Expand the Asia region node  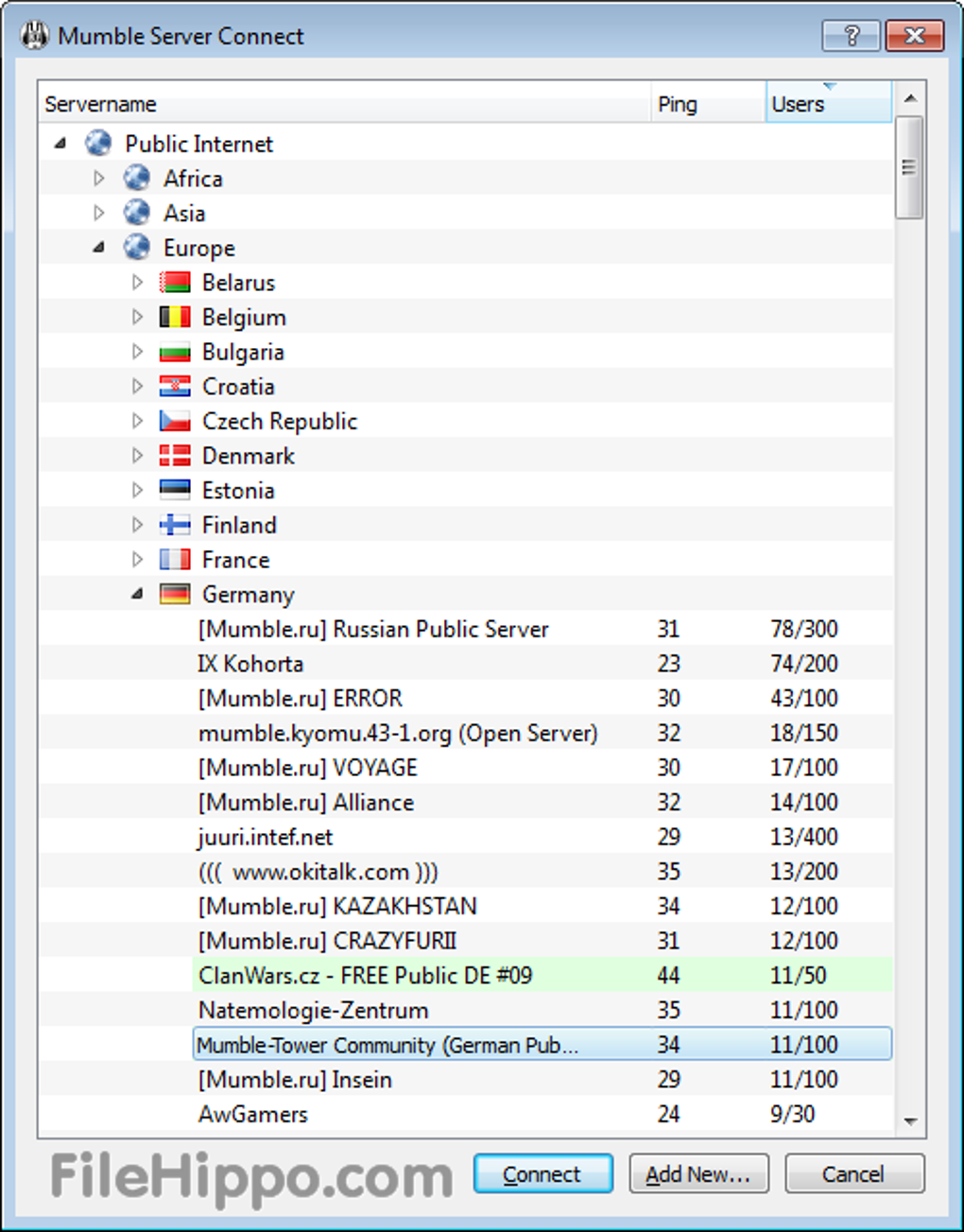pos(99,213)
